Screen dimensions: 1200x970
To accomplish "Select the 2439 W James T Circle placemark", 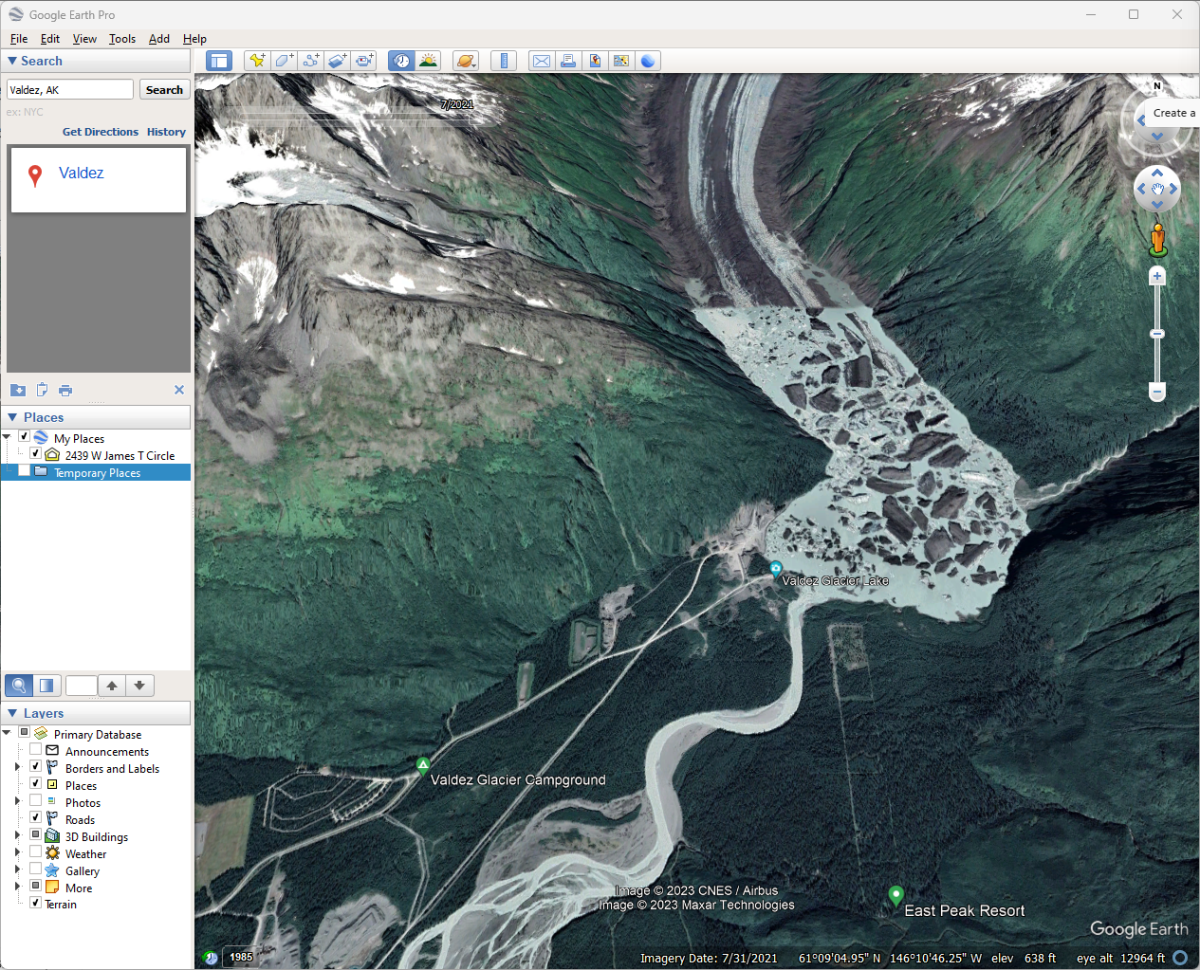I will point(120,456).
